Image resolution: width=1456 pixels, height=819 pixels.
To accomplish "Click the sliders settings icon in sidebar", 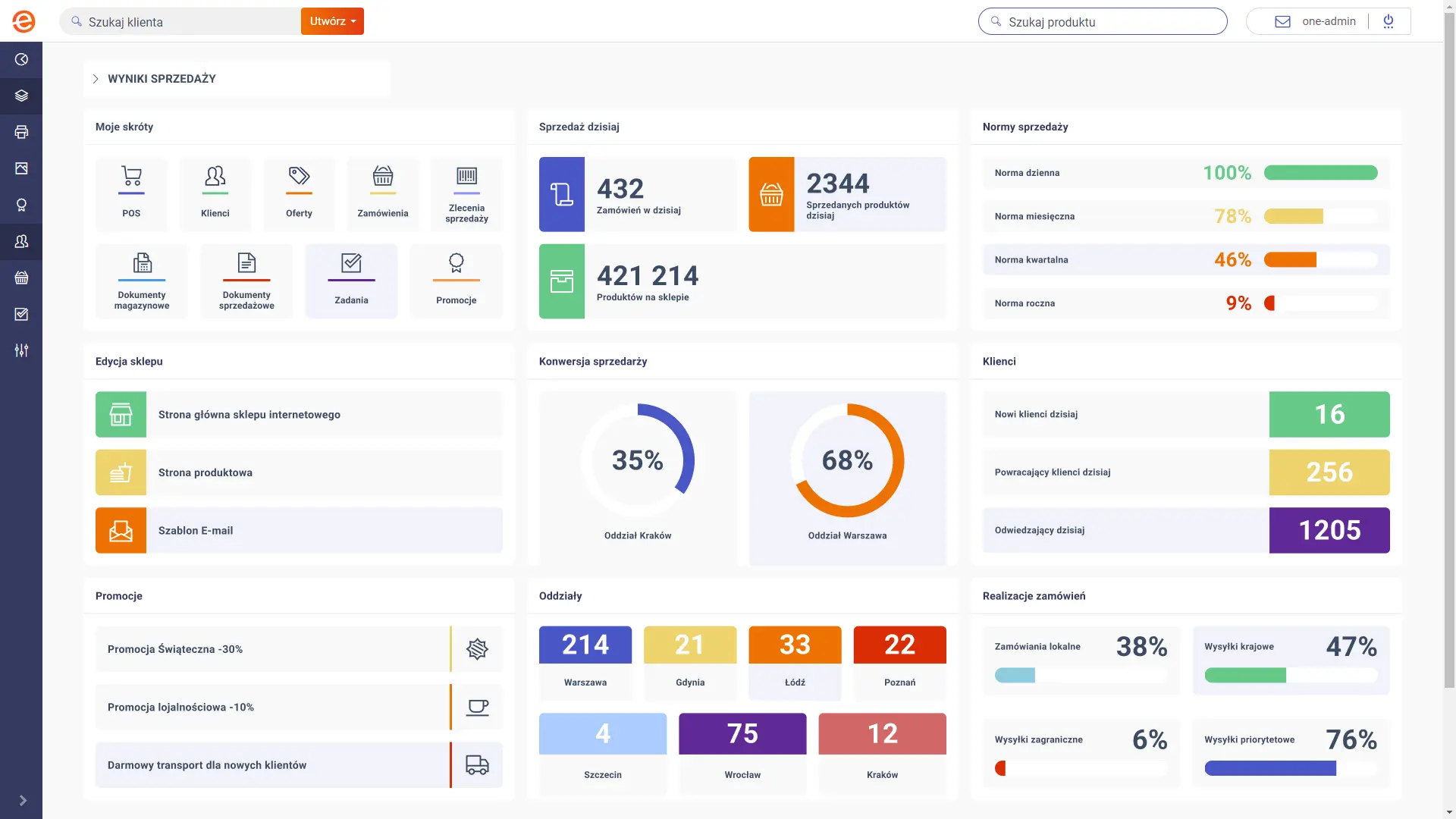I will point(21,350).
